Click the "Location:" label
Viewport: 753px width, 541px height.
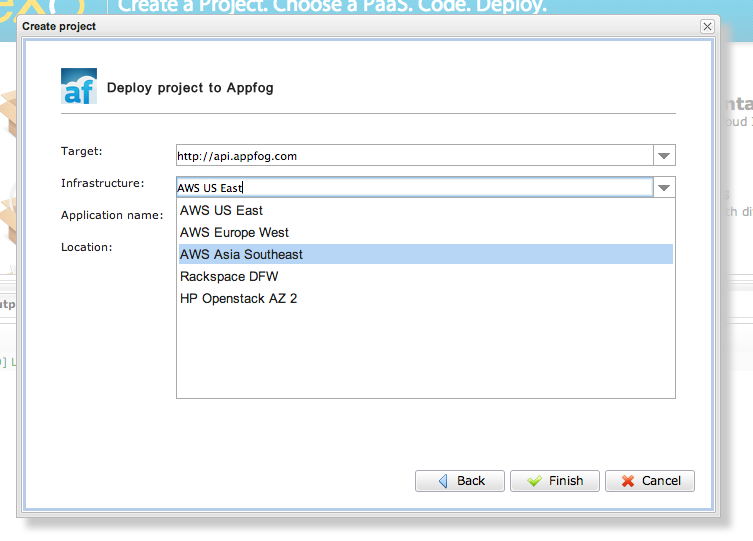click(x=86, y=247)
